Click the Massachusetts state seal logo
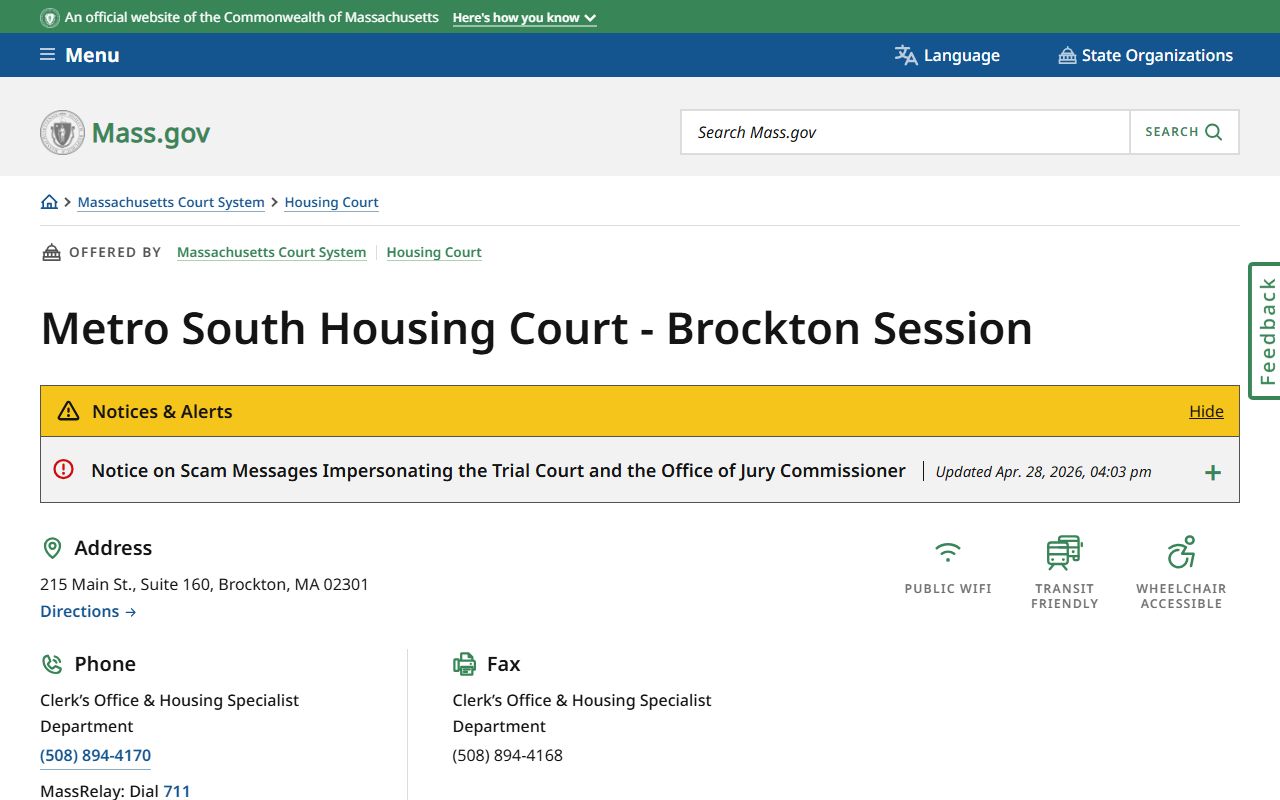The width and height of the screenshot is (1280, 800). (x=62, y=132)
